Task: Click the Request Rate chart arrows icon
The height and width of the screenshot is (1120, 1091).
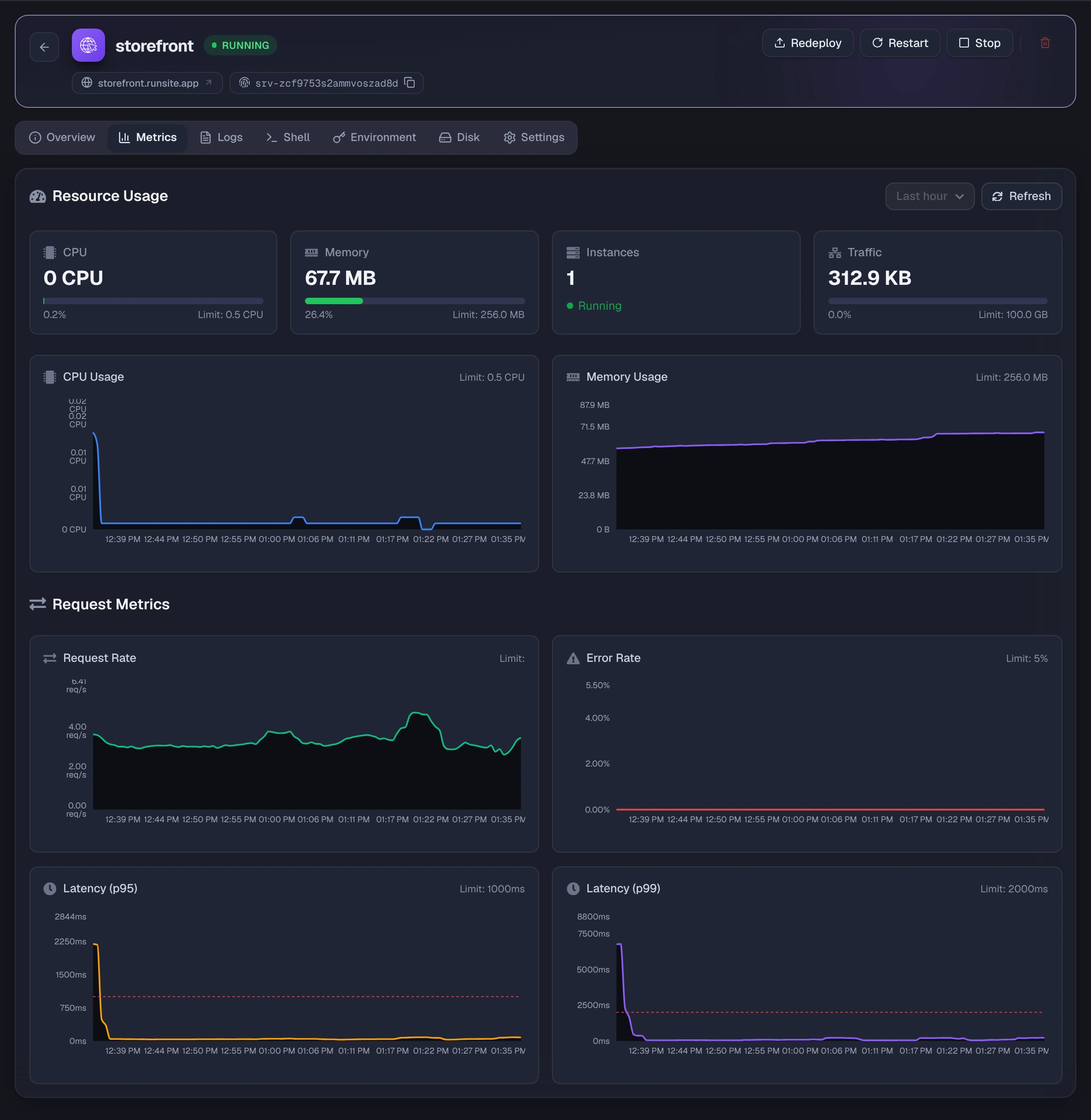Action: coord(50,658)
